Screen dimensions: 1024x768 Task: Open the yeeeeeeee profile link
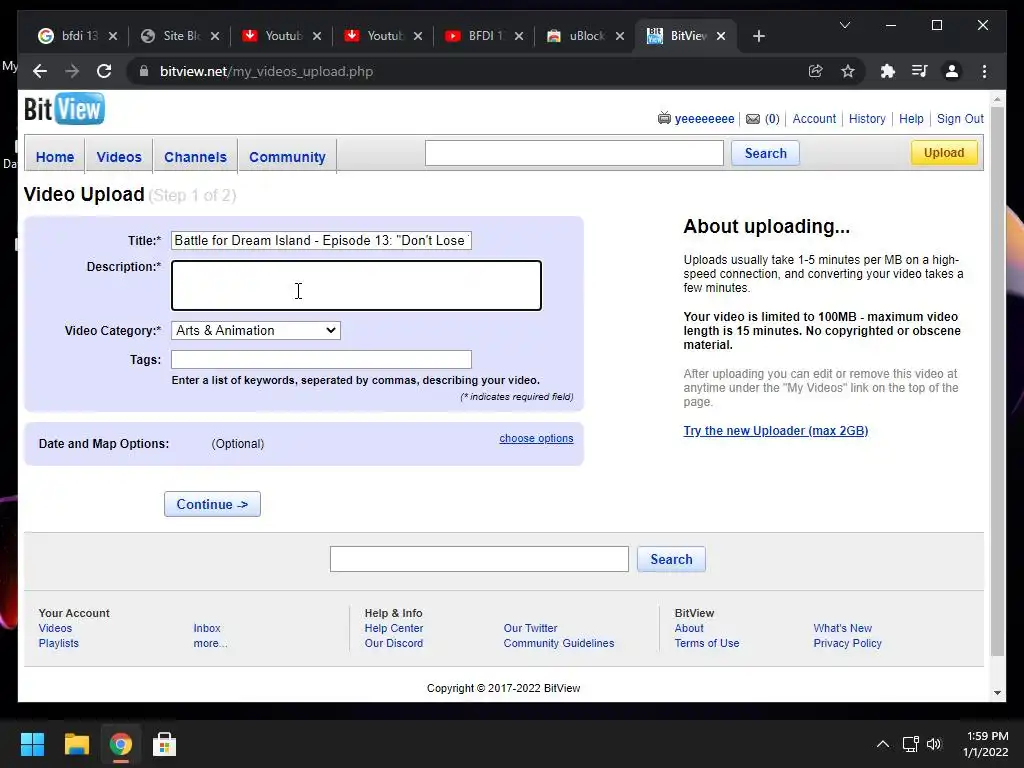click(x=704, y=119)
